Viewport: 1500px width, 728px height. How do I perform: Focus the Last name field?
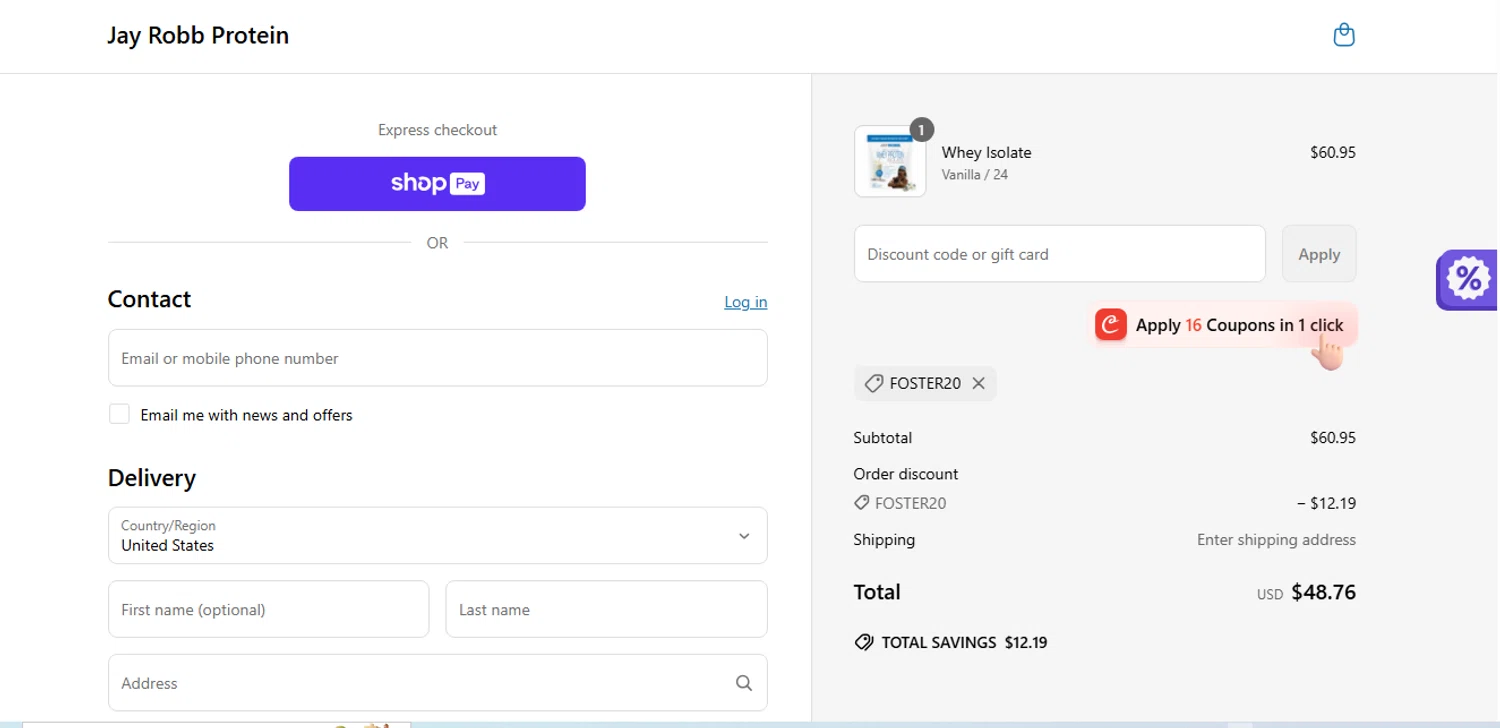(606, 609)
